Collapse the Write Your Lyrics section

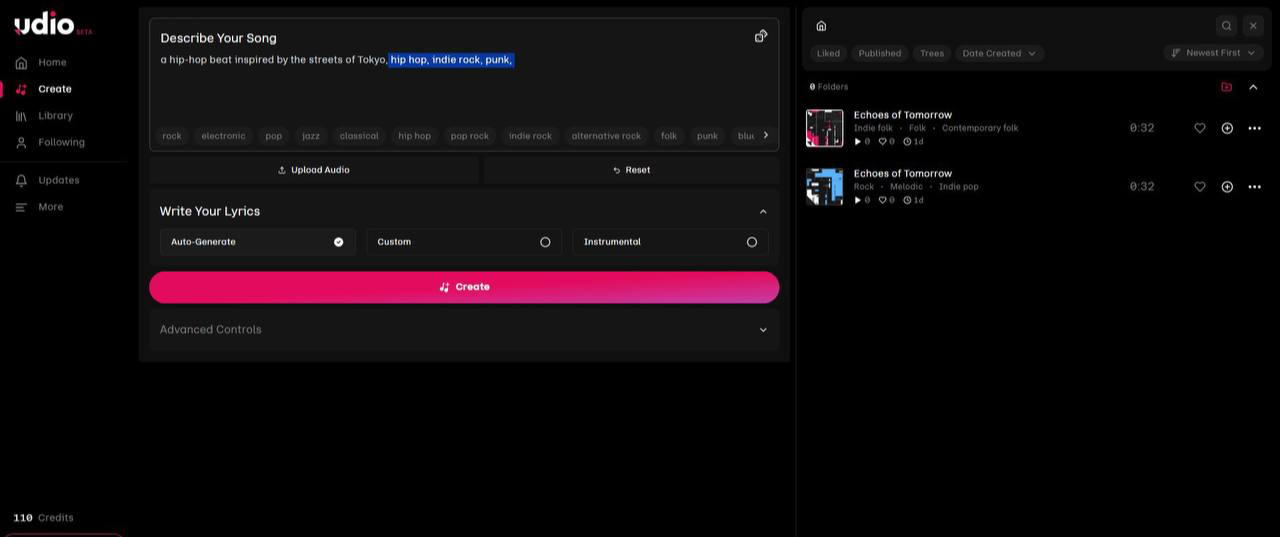point(763,211)
